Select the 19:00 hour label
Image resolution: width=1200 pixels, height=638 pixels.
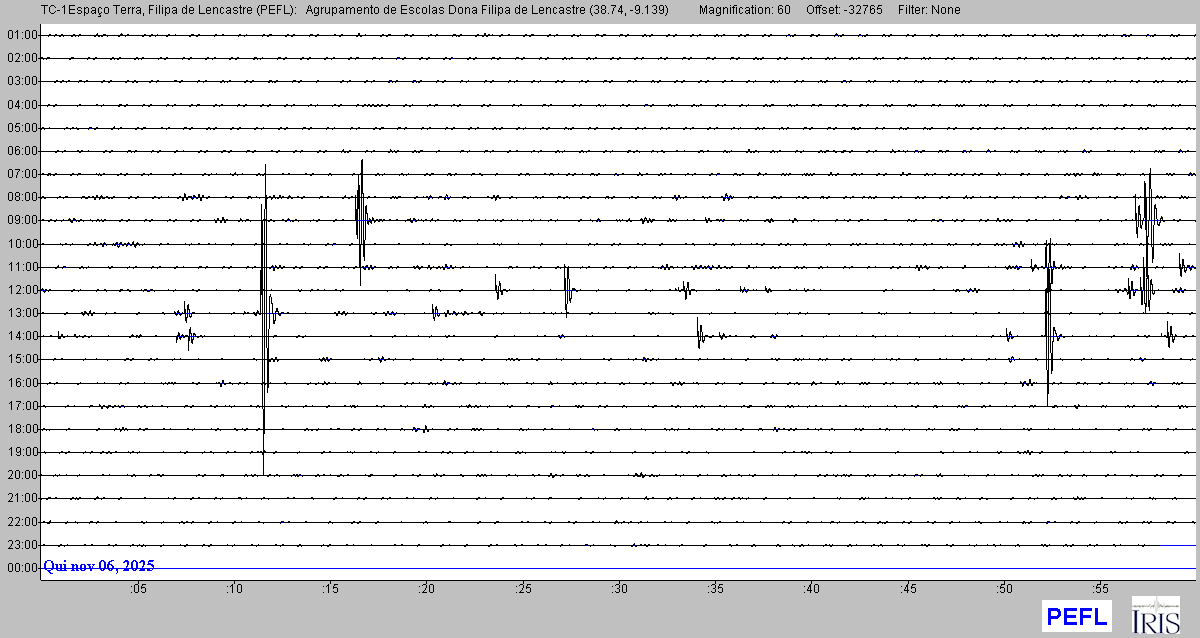22,452
